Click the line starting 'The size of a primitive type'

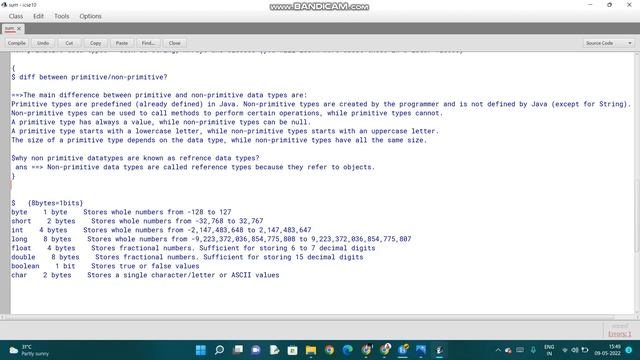pyautogui.click(x=219, y=140)
